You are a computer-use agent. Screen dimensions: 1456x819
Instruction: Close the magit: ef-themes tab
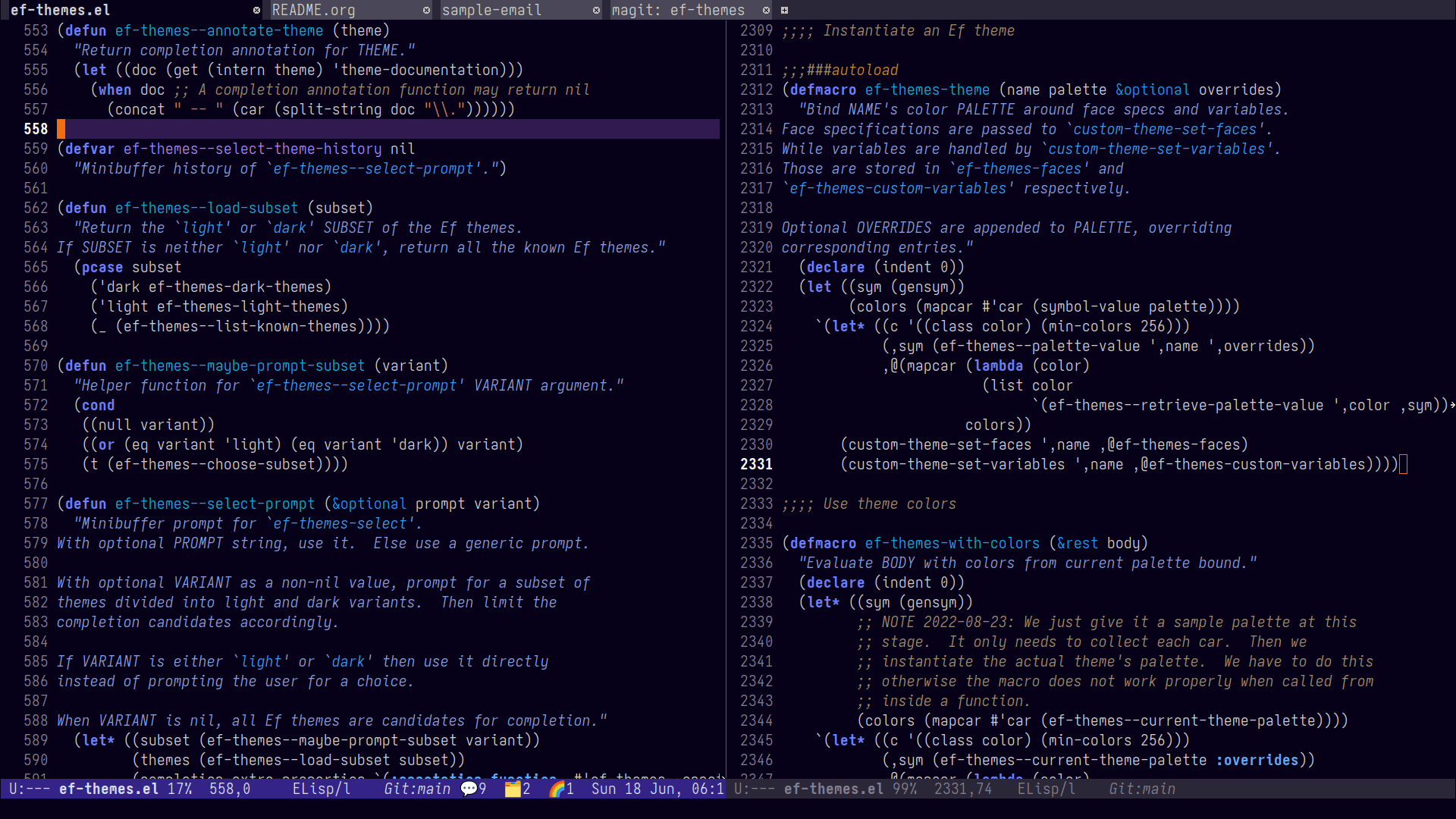766,11
